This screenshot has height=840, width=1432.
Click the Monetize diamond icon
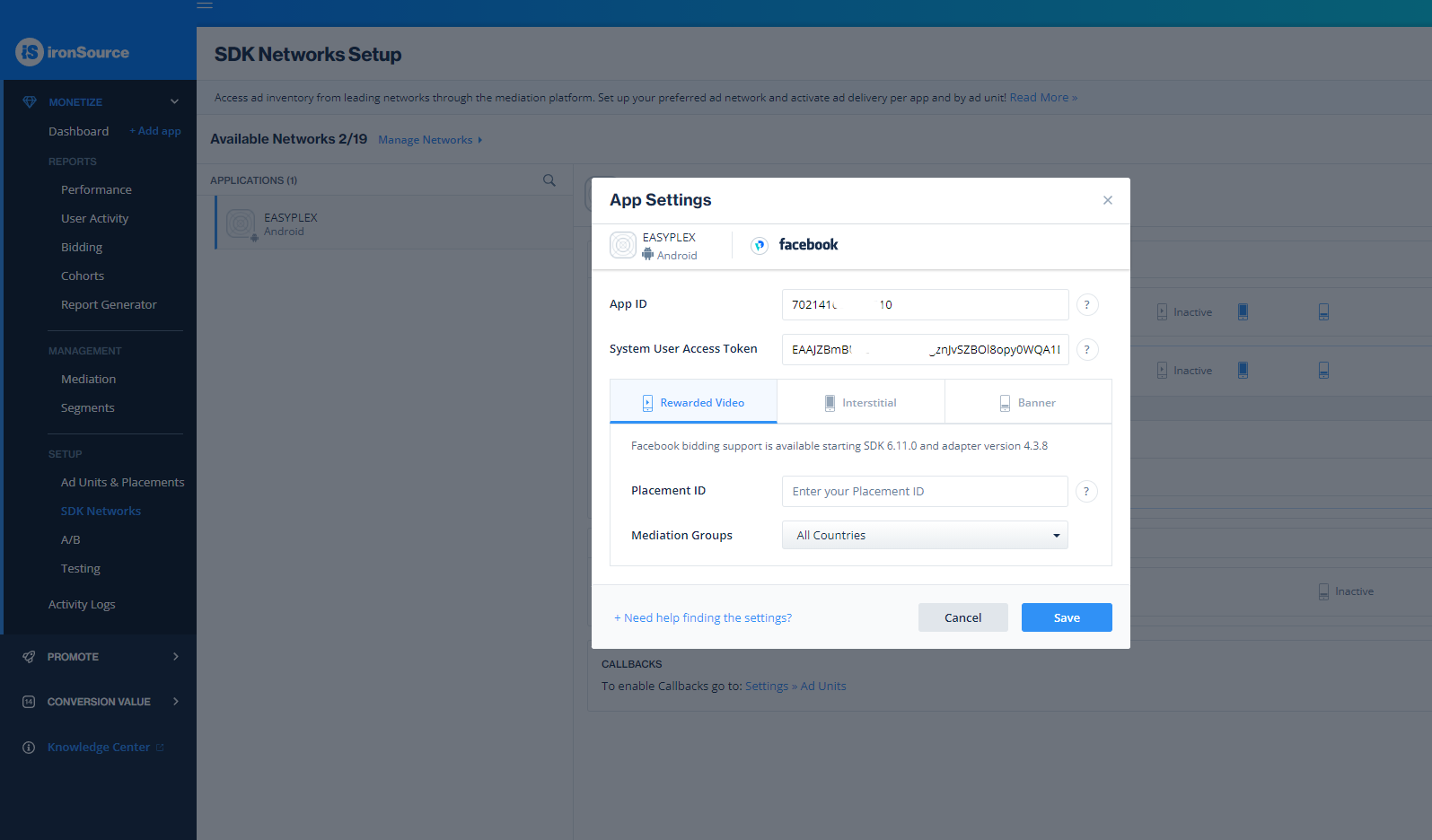coord(30,102)
